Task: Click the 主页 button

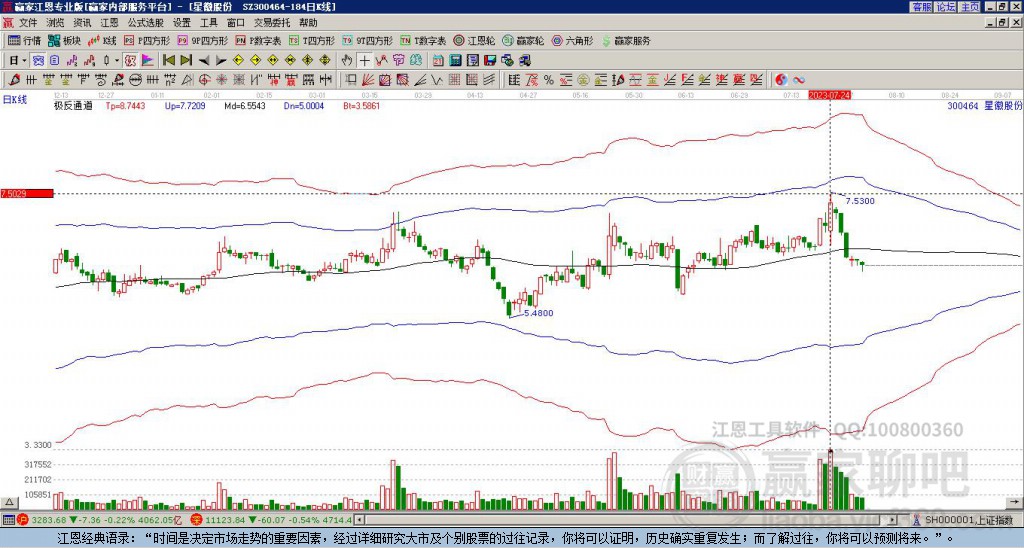Action: 969,7
